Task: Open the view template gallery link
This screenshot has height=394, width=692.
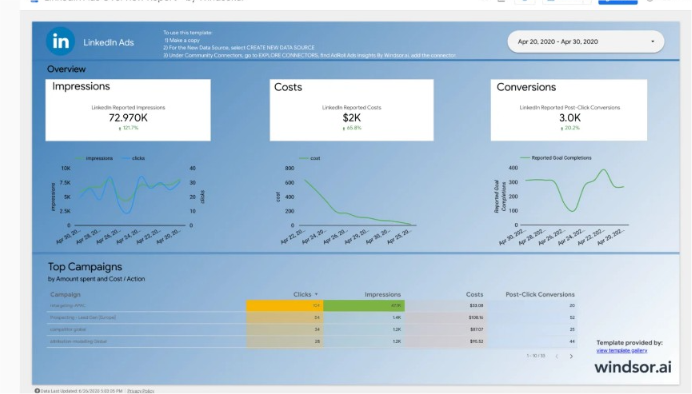Action: click(x=621, y=350)
